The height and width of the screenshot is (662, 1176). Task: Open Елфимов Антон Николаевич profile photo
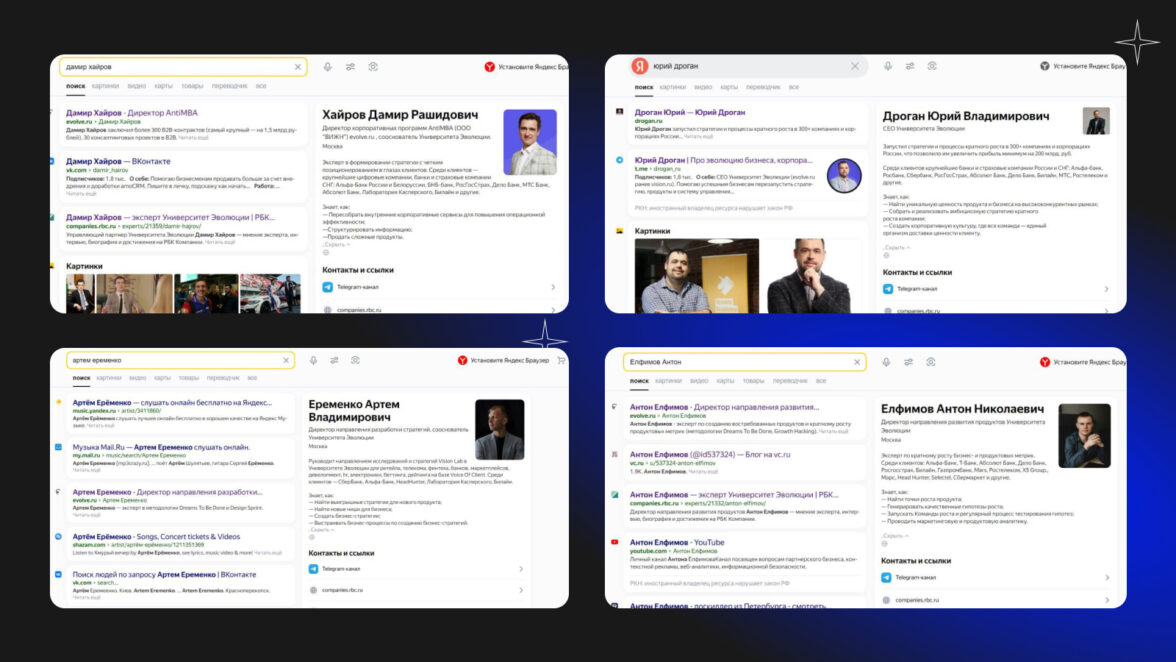pyautogui.click(x=1084, y=436)
